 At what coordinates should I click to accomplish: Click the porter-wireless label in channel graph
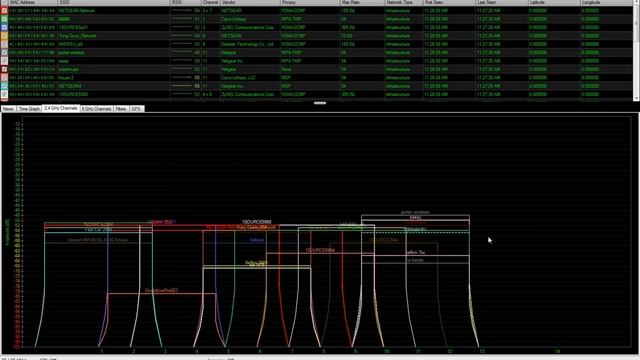pyautogui.click(x=415, y=212)
